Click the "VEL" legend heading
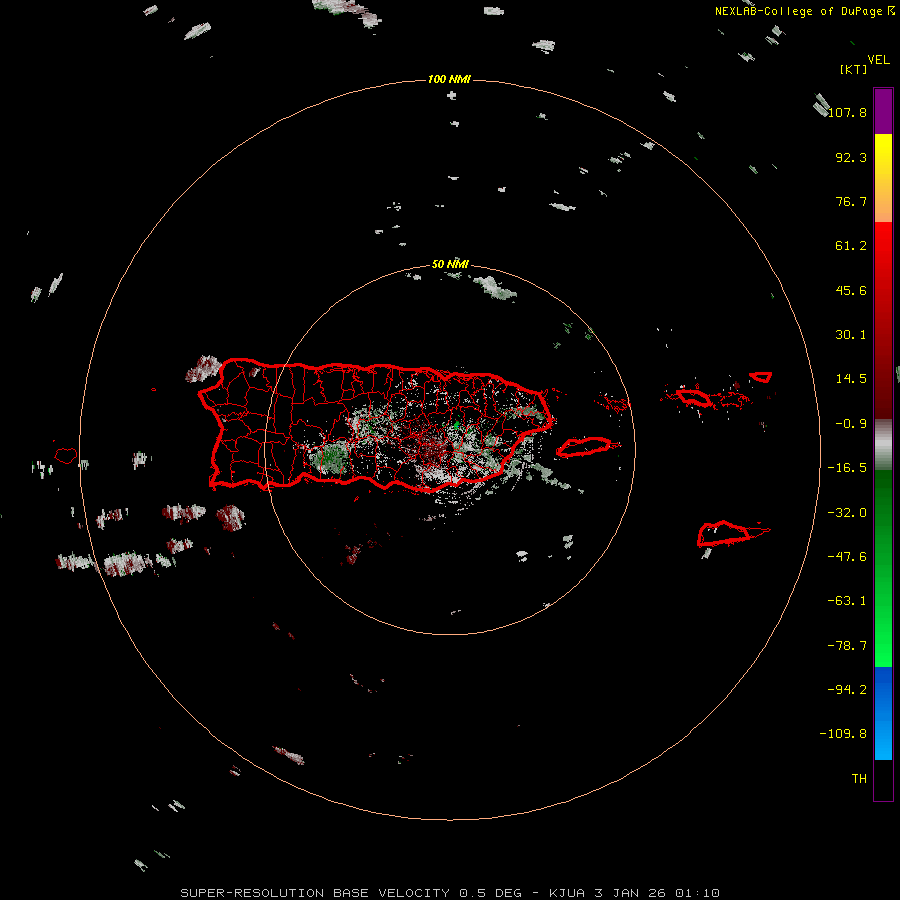 [x=878, y=60]
